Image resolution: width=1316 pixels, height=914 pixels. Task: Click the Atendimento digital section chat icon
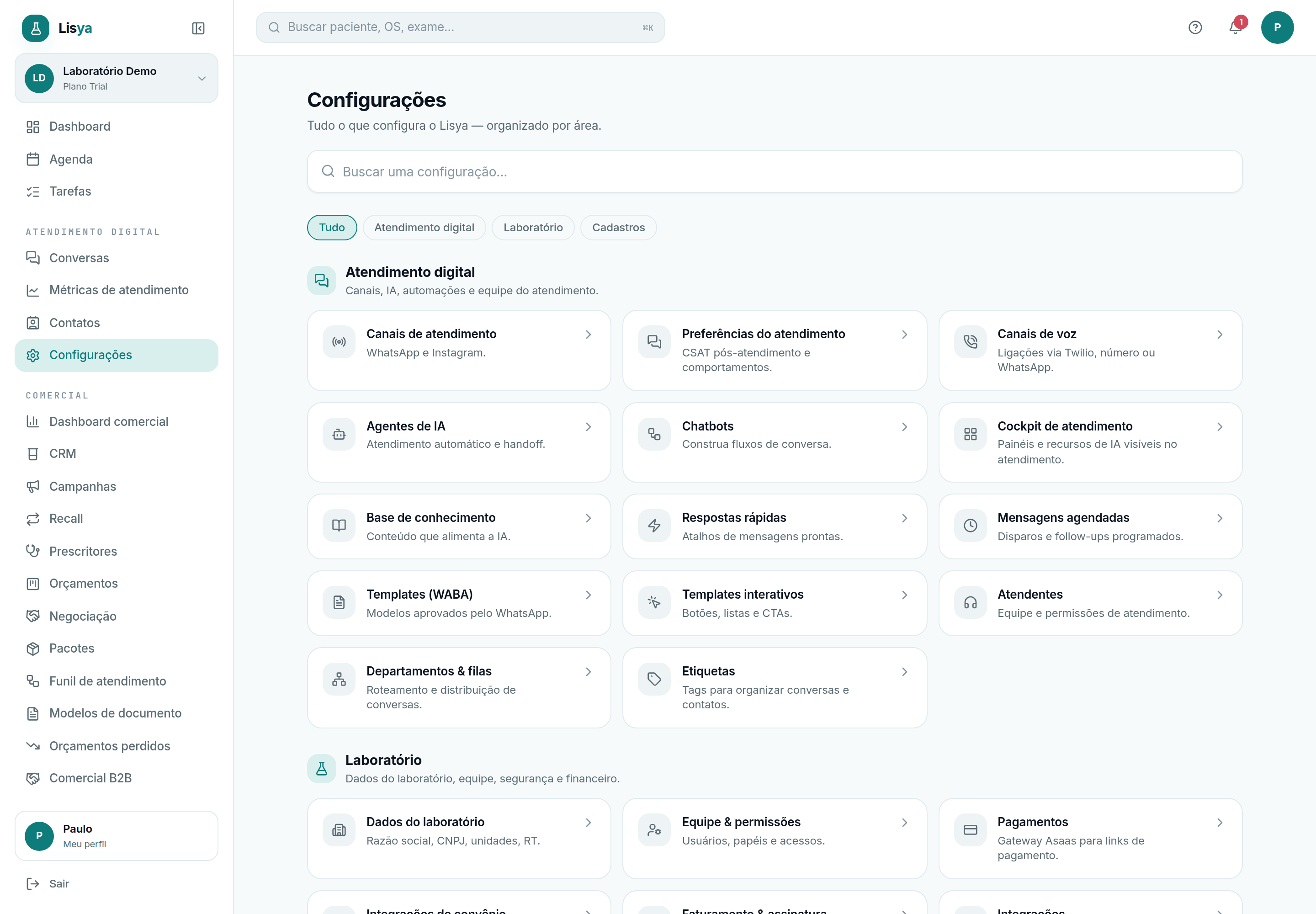pyautogui.click(x=321, y=281)
